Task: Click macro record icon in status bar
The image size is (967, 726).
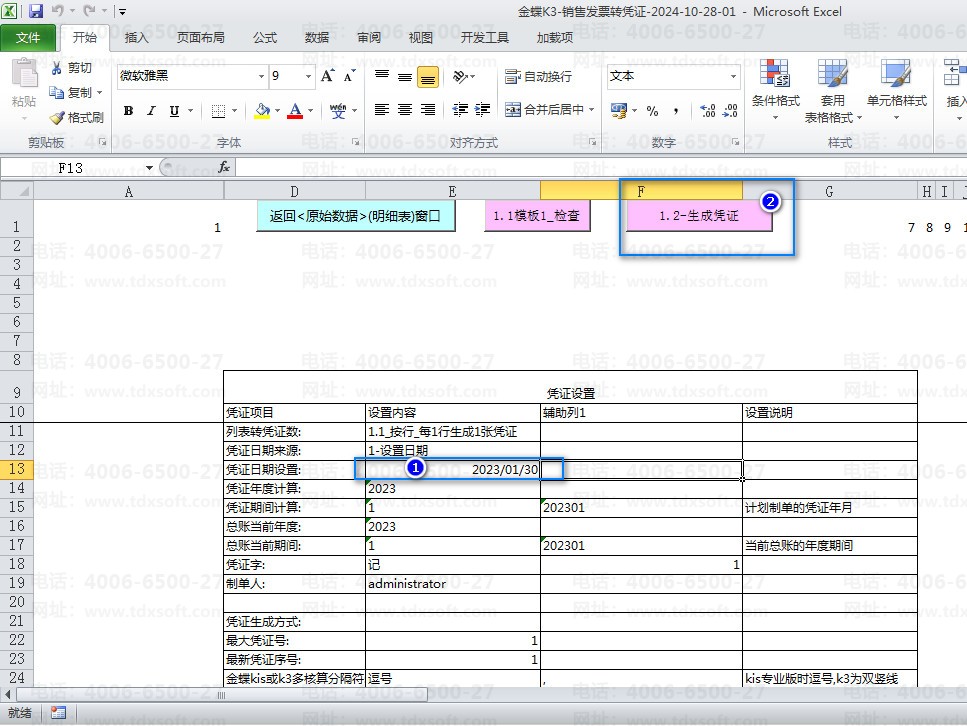Action: [58, 712]
